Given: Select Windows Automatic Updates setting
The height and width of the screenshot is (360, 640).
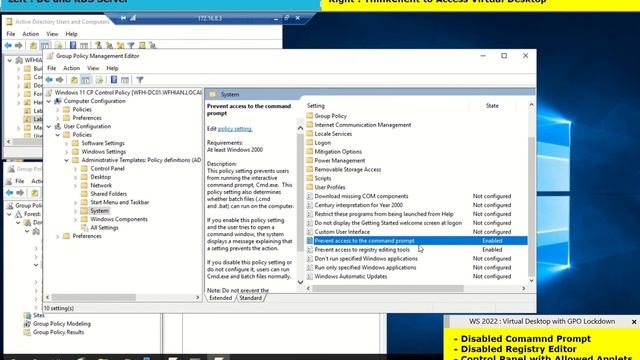Looking at the screenshot, I should [x=416, y=277].
